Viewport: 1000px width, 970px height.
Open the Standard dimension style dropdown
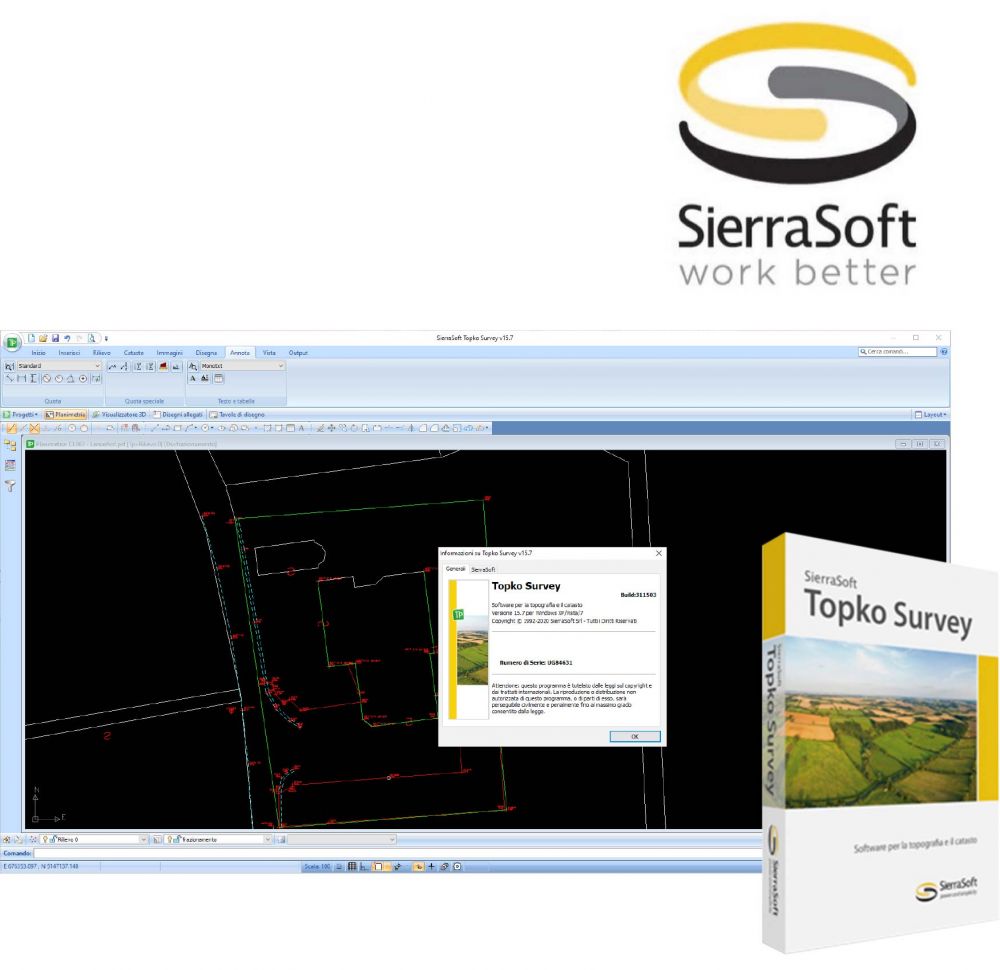59,365
